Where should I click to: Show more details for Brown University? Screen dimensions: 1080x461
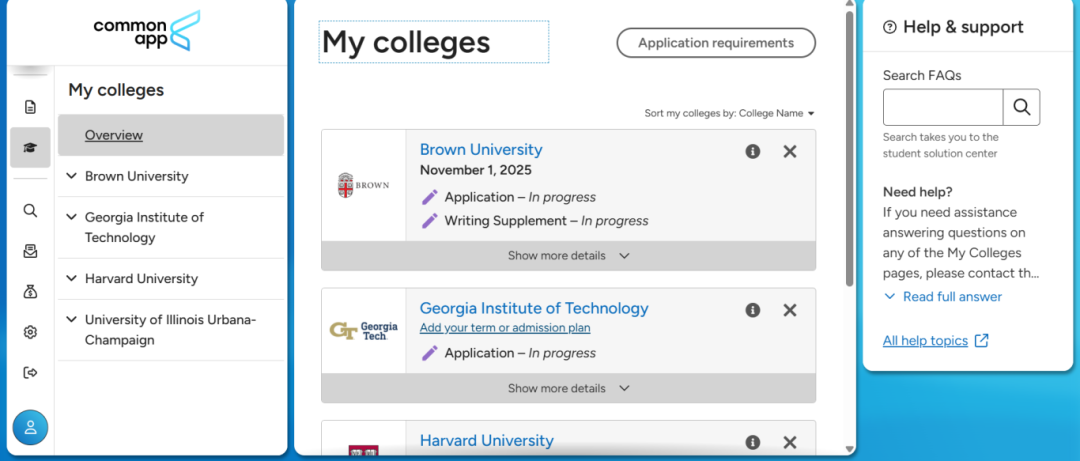tap(569, 256)
